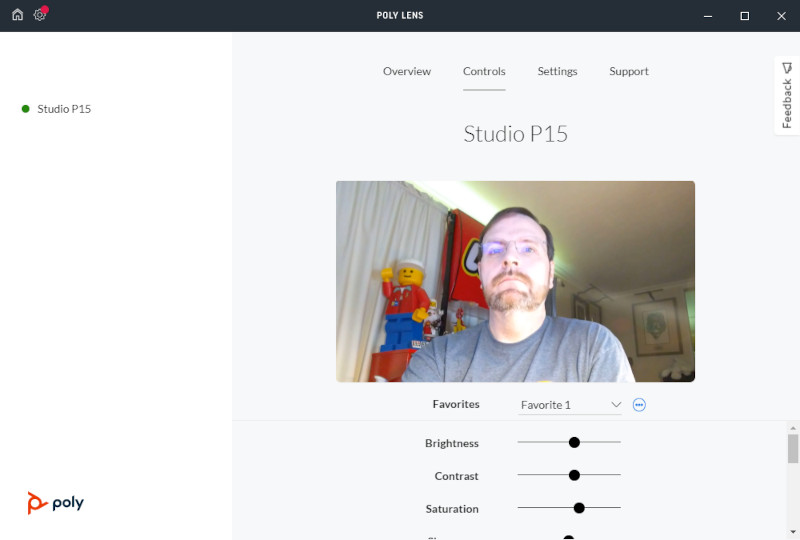
Task: Open the Settings tab
Action: [557, 71]
